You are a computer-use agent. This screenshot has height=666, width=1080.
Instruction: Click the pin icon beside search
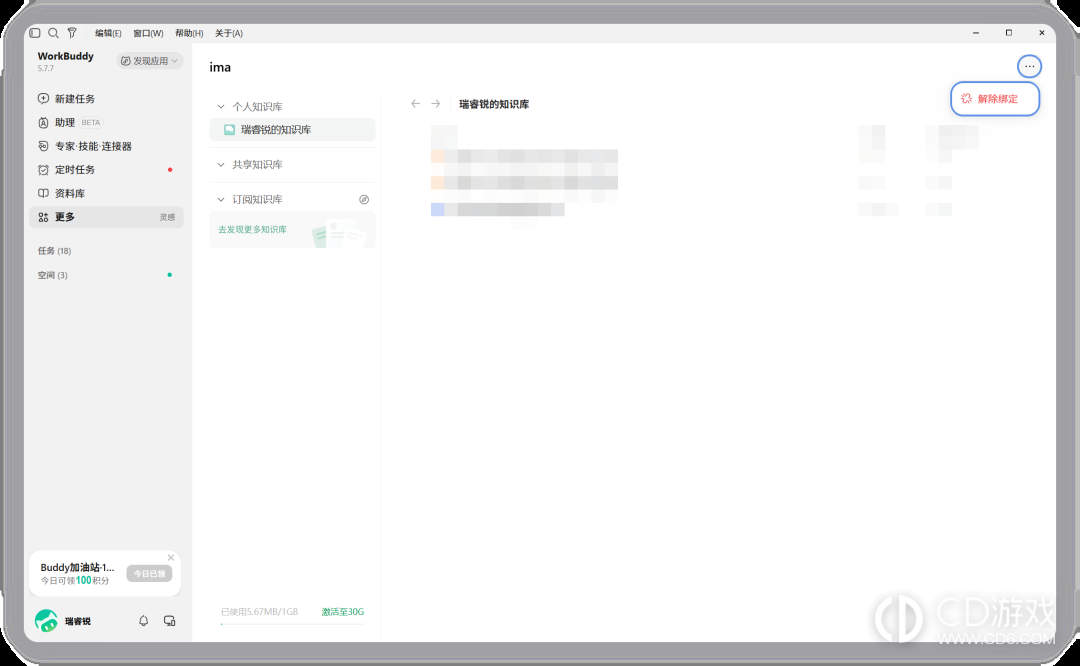(72, 33)
